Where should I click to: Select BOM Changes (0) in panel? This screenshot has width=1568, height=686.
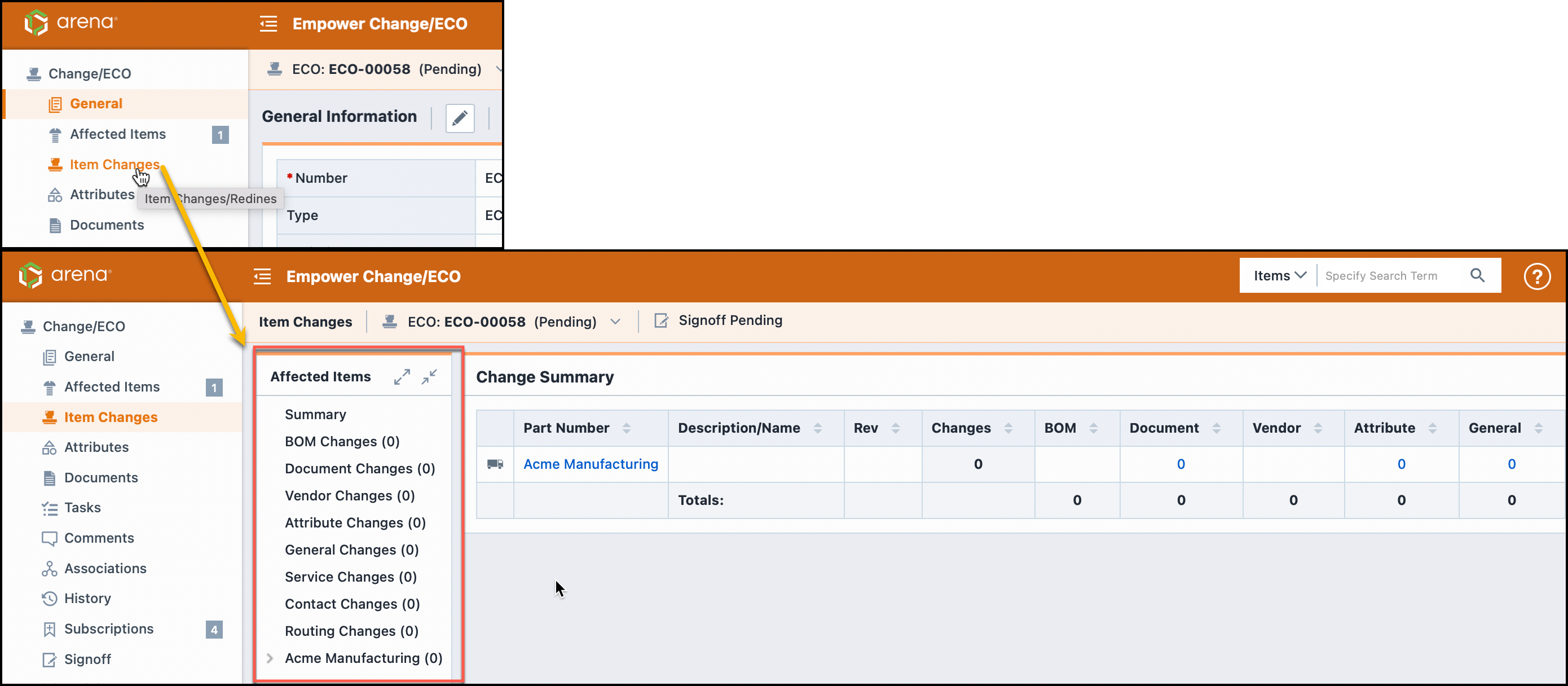coord(342,441)
